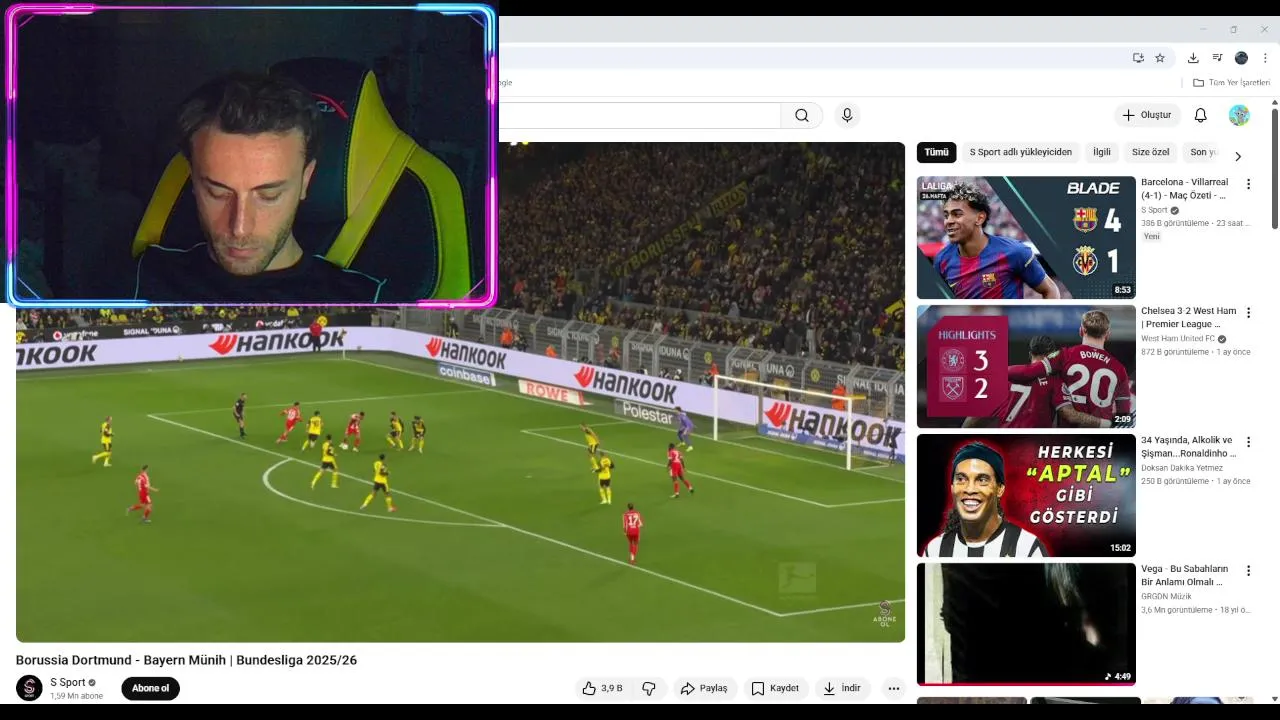Viewport: 1280px width, 720px height.
Task: Open Doksan Dakika Yetmez channel link
Action: [1182, 468]
